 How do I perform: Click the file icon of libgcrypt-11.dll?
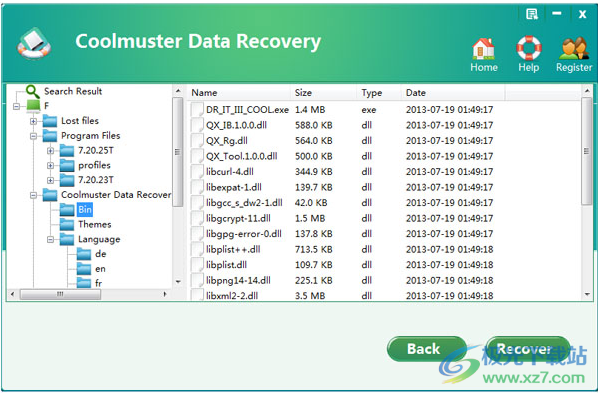tap(197, 218)
